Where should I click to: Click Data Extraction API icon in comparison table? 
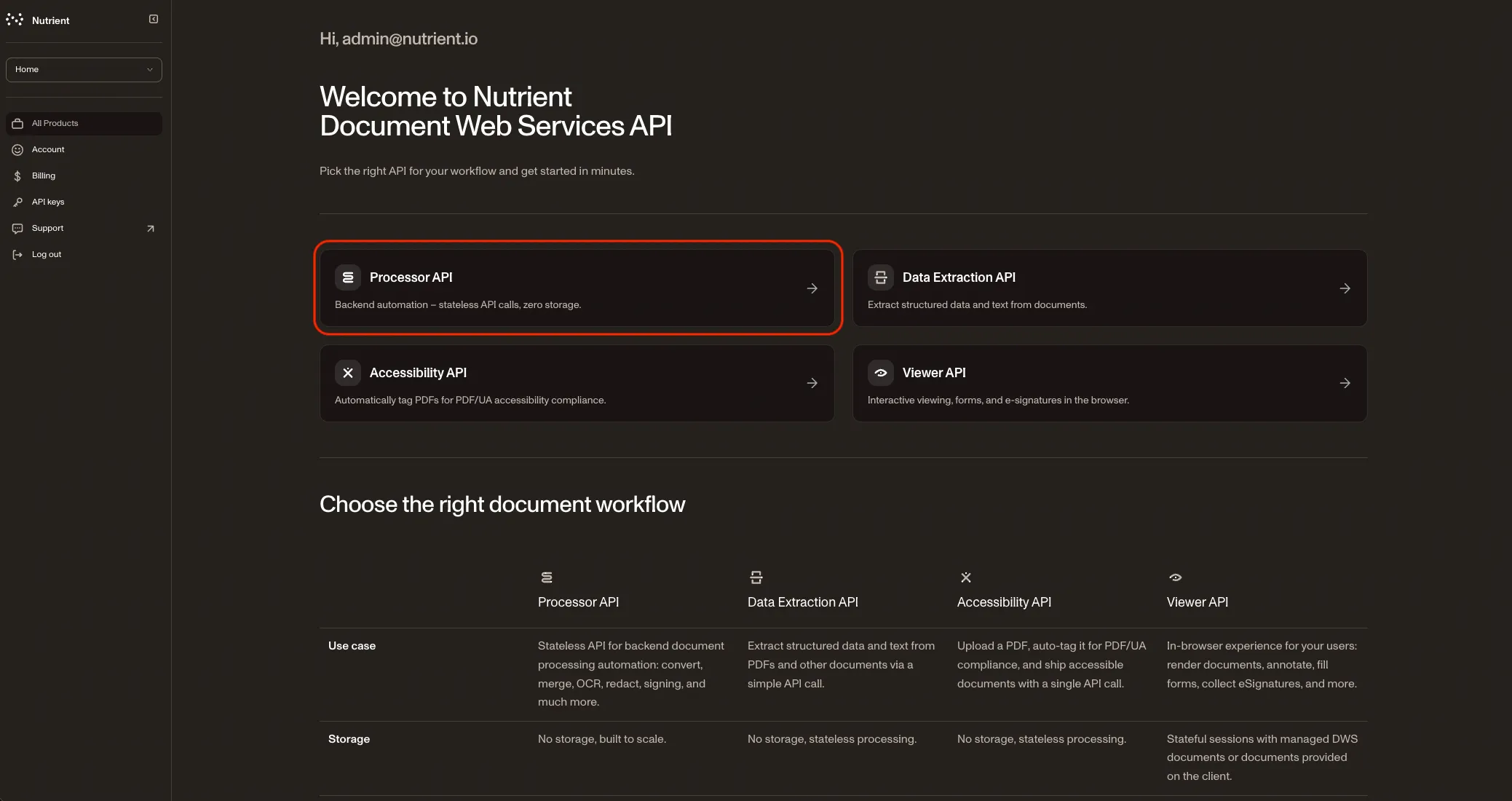pyautogui.click(x=756, y=577)
